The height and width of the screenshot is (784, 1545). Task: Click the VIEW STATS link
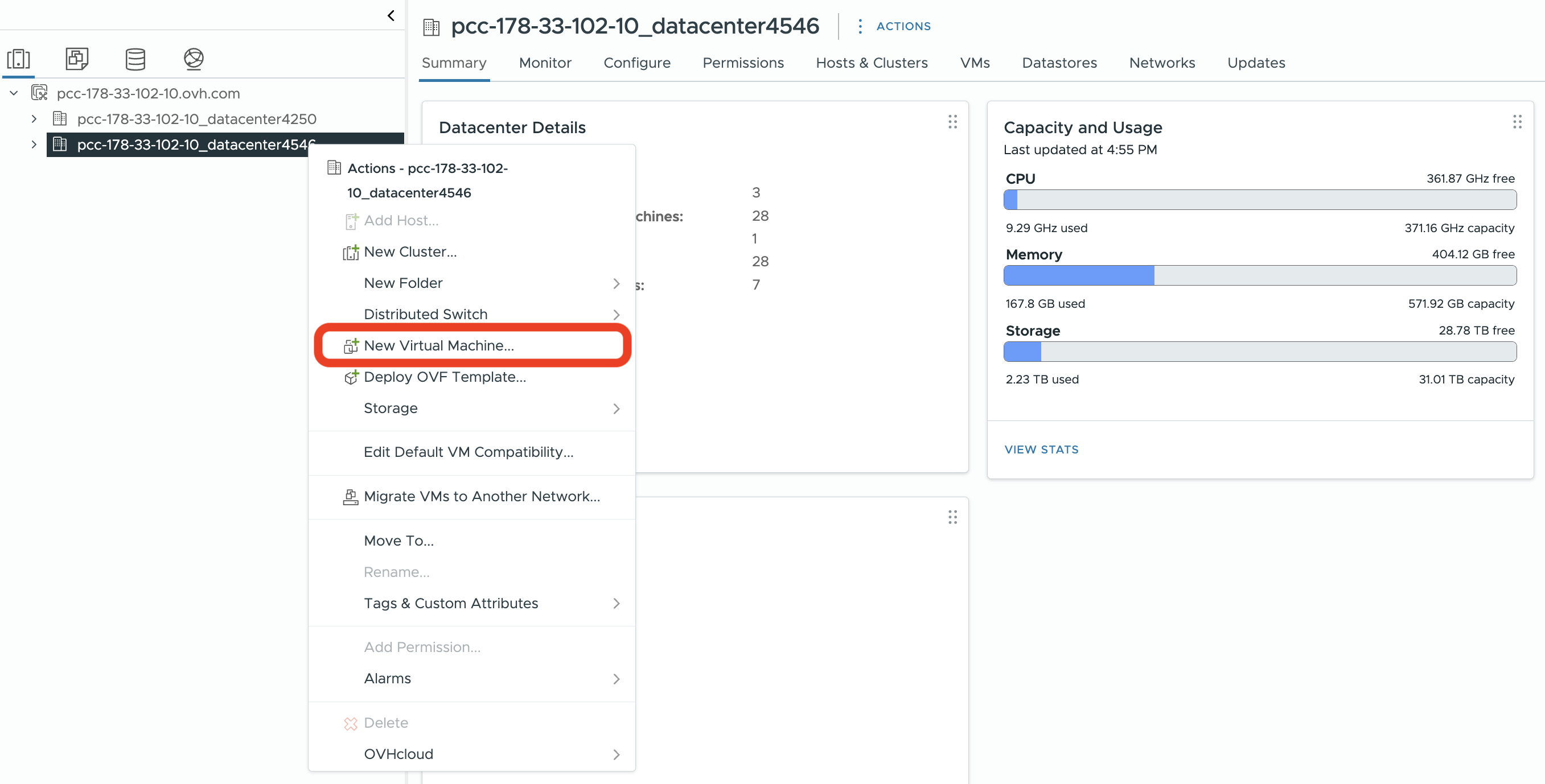tap(1041, 449)
